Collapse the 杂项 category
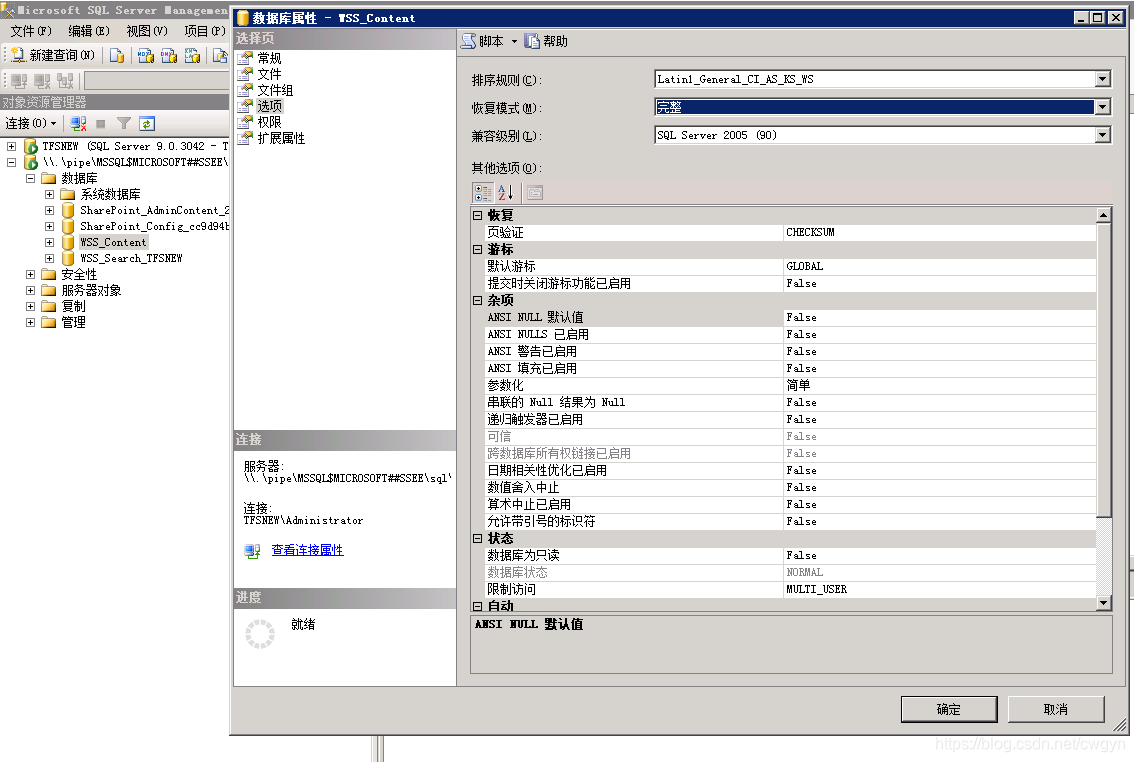This screenshot has width=1134, height=762. tap(477, 300)
